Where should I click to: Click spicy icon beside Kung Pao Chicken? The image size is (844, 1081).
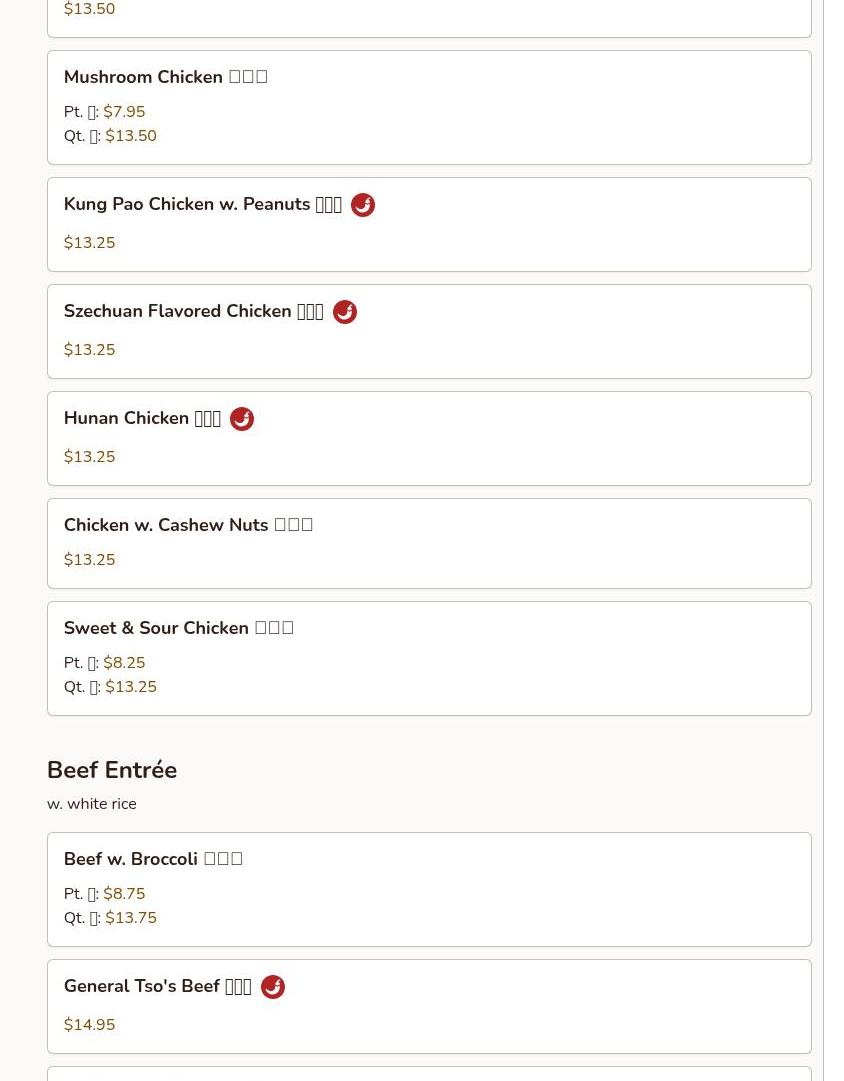(363, 205)
